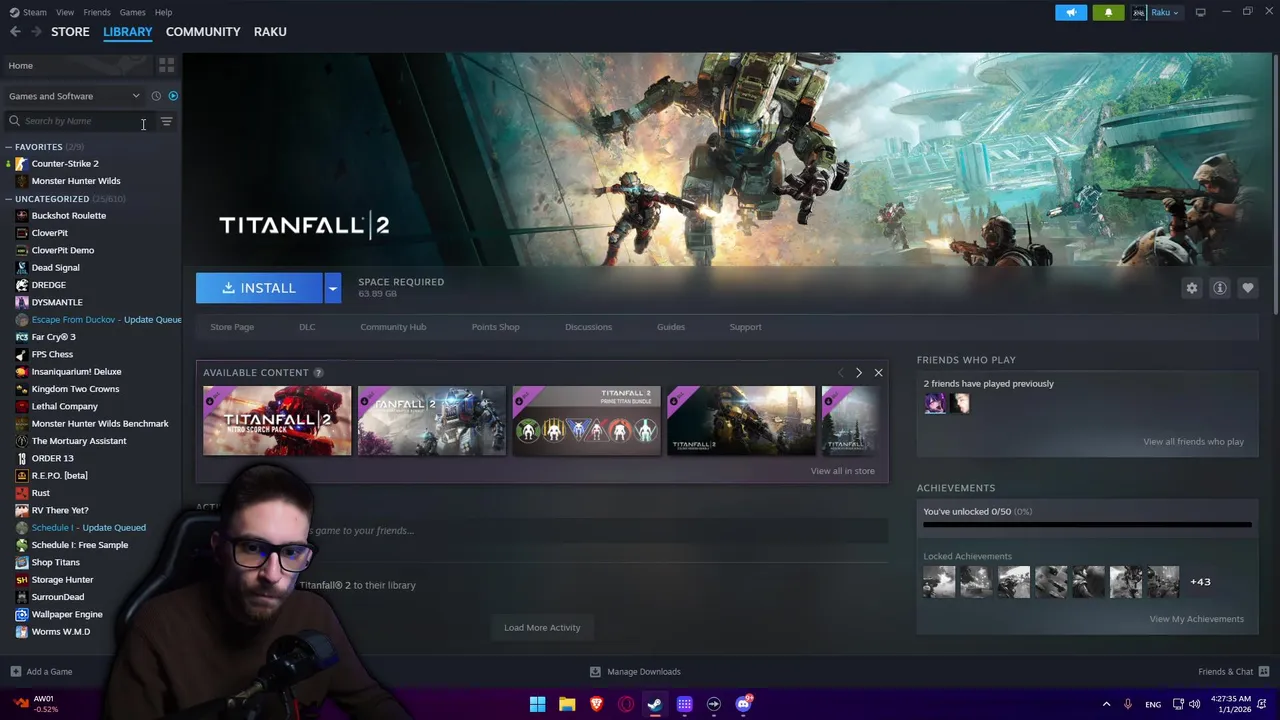Open Windows Start menu
Screen dimensions: 1280x720
tap(537, 704)
